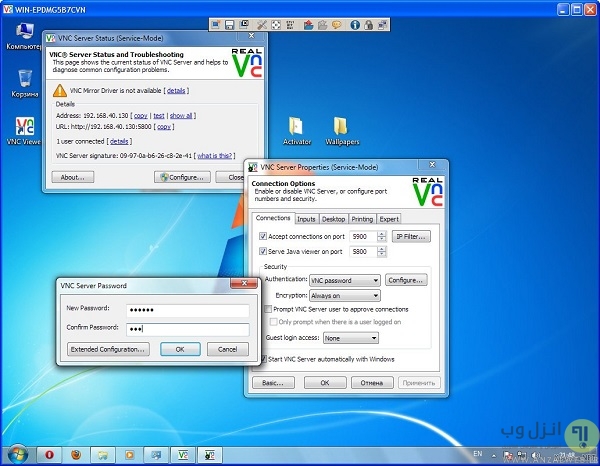Click the Basic... button in Properties

(273, 383)
